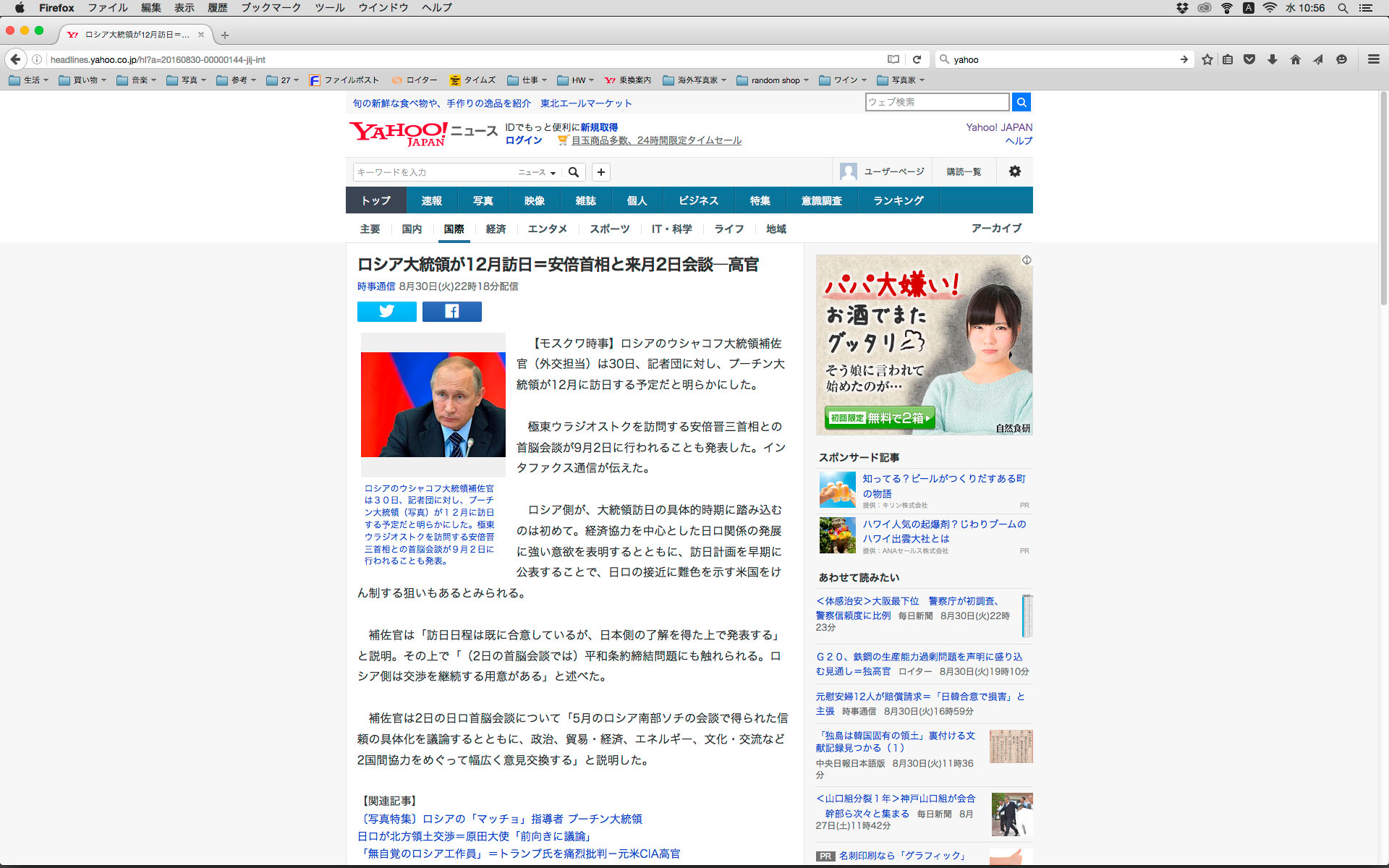
Task: Open the Firefox hamburger menu
Action: pos(1373,59)
